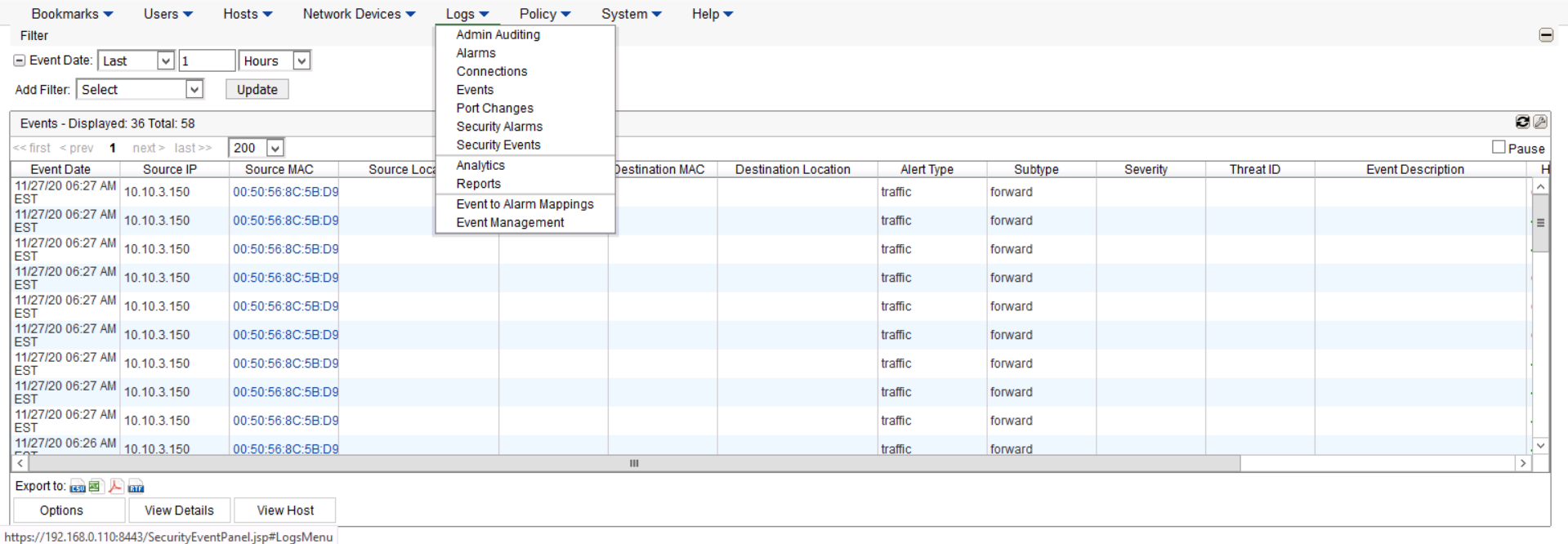1568x544 pixels.
Task: Click the horizontal scrollbar thumb
Action: pos(634,463)
